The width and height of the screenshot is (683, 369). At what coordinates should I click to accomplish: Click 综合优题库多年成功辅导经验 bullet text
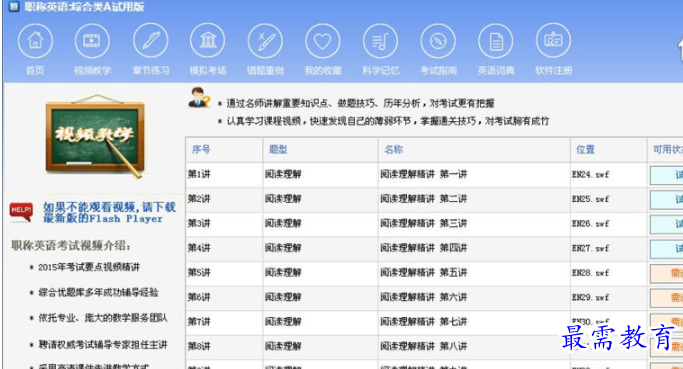point(98,293)
